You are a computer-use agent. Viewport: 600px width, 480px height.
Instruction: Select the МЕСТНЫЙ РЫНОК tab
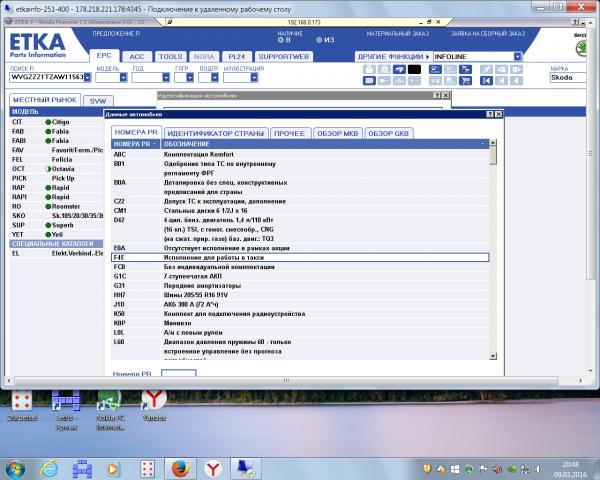point(45,100)
